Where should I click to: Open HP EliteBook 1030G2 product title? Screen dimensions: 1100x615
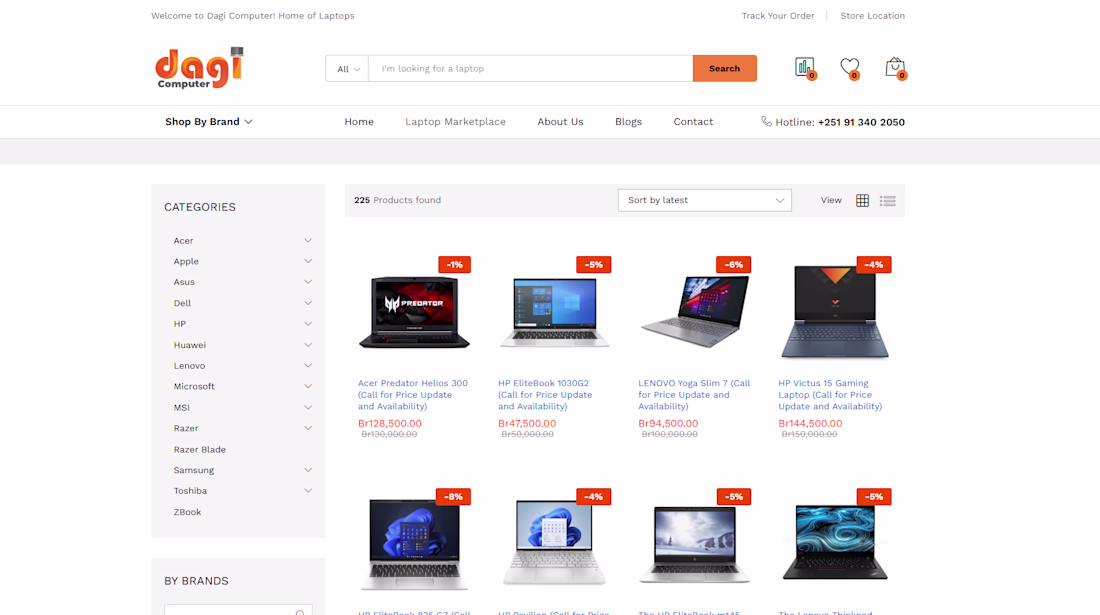[x=545, y=394]
